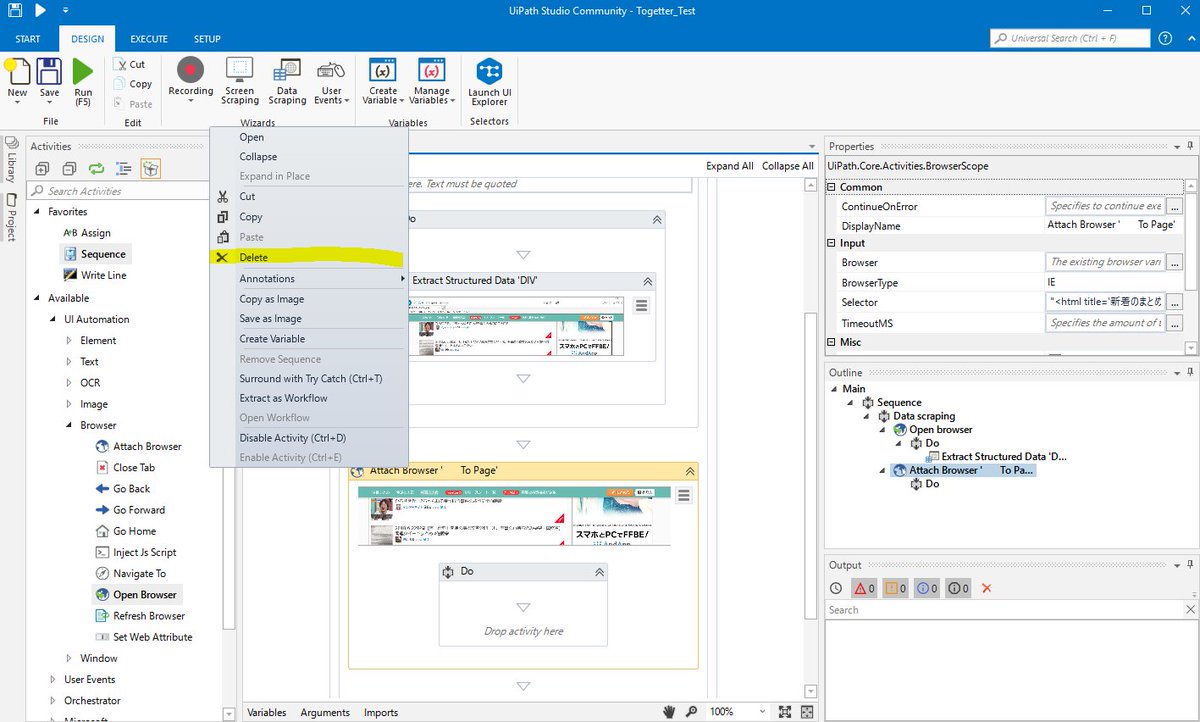
Task: Select Open browser in Outline
Action: [932, 430]
